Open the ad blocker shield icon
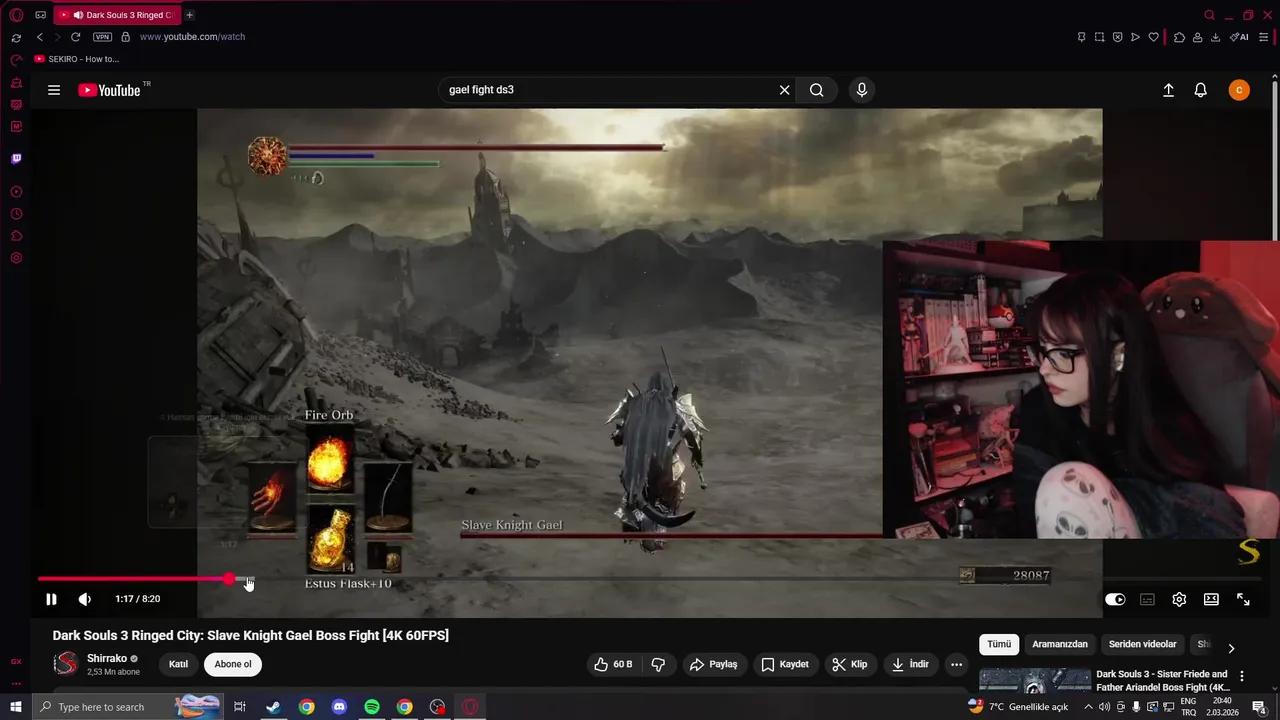The image size is (1280, 720). pos(1117,37)
